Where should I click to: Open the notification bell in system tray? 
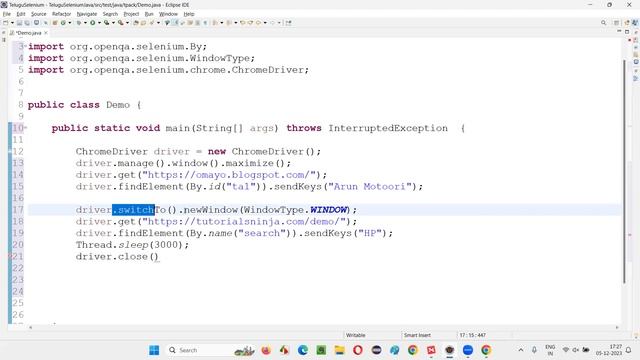[629, 350]
